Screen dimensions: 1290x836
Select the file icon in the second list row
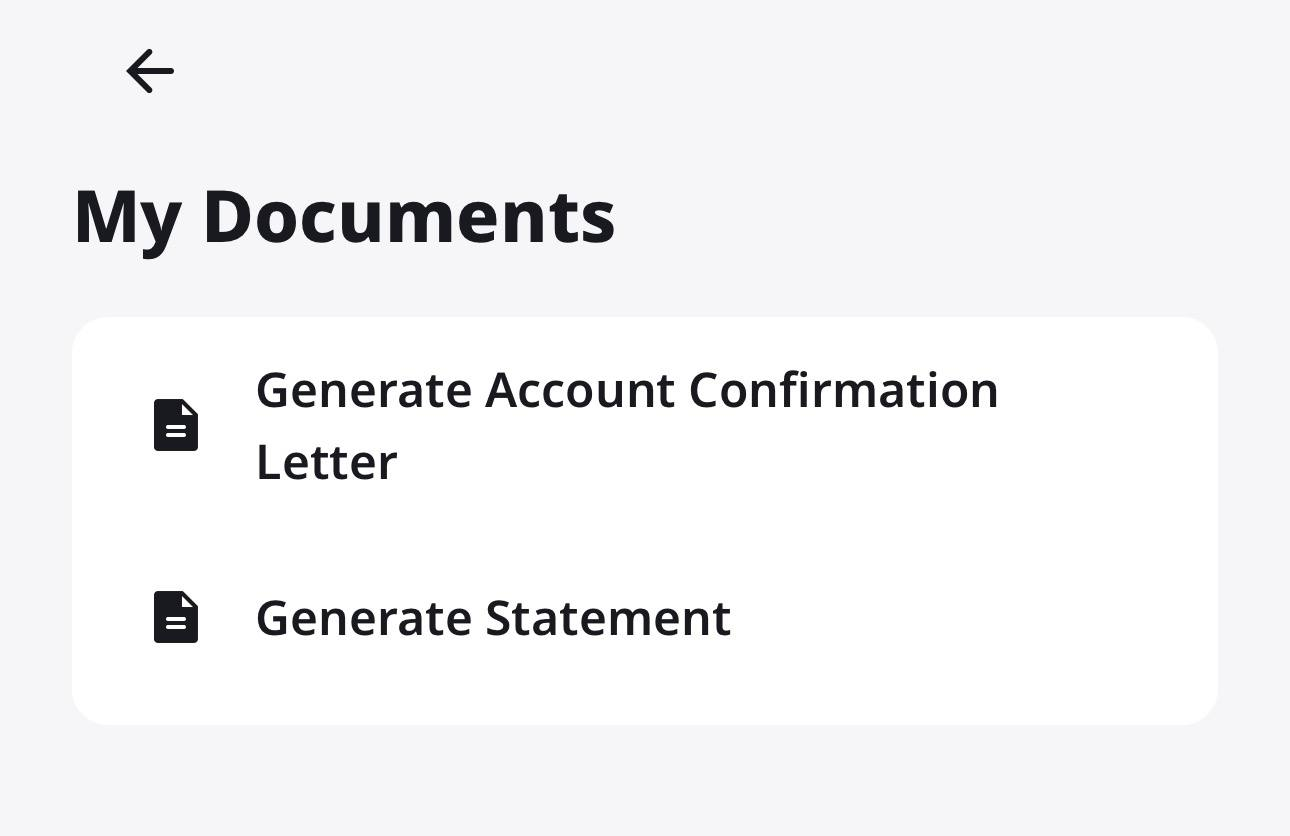176,617
